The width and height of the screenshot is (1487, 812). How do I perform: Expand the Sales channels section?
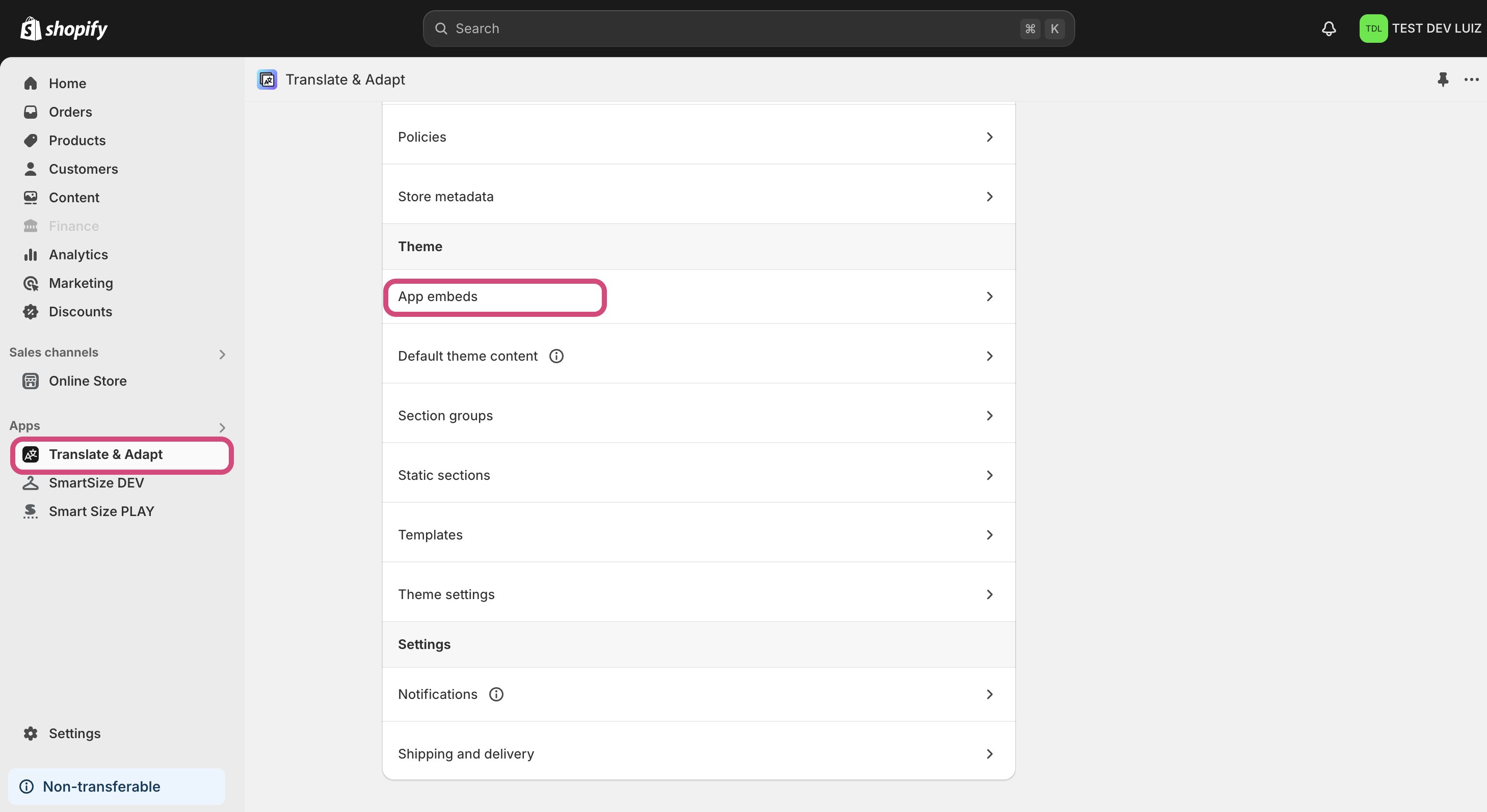pyautogui.click(x=222, y=354)
